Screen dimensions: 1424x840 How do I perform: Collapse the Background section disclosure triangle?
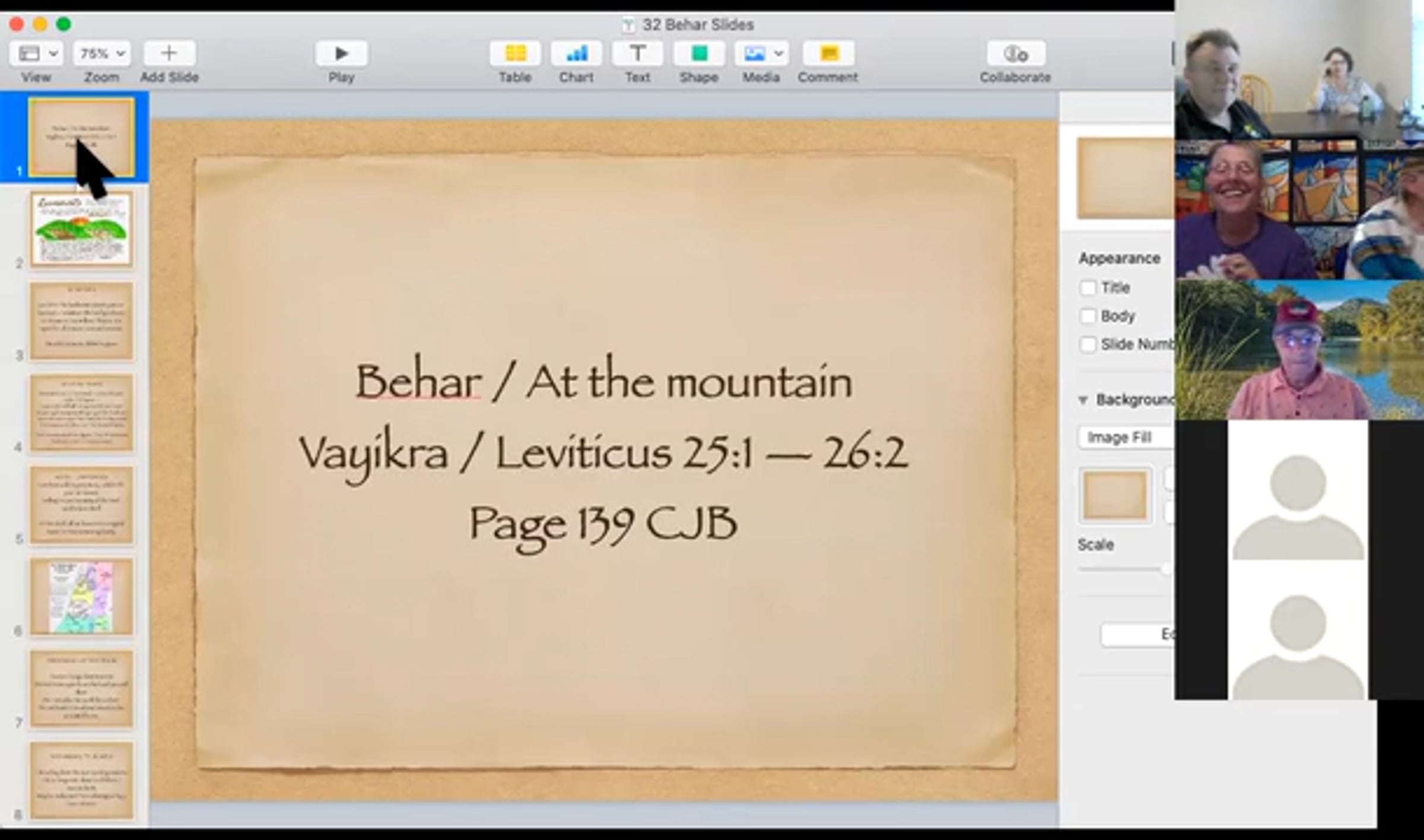pos(1083,400)
